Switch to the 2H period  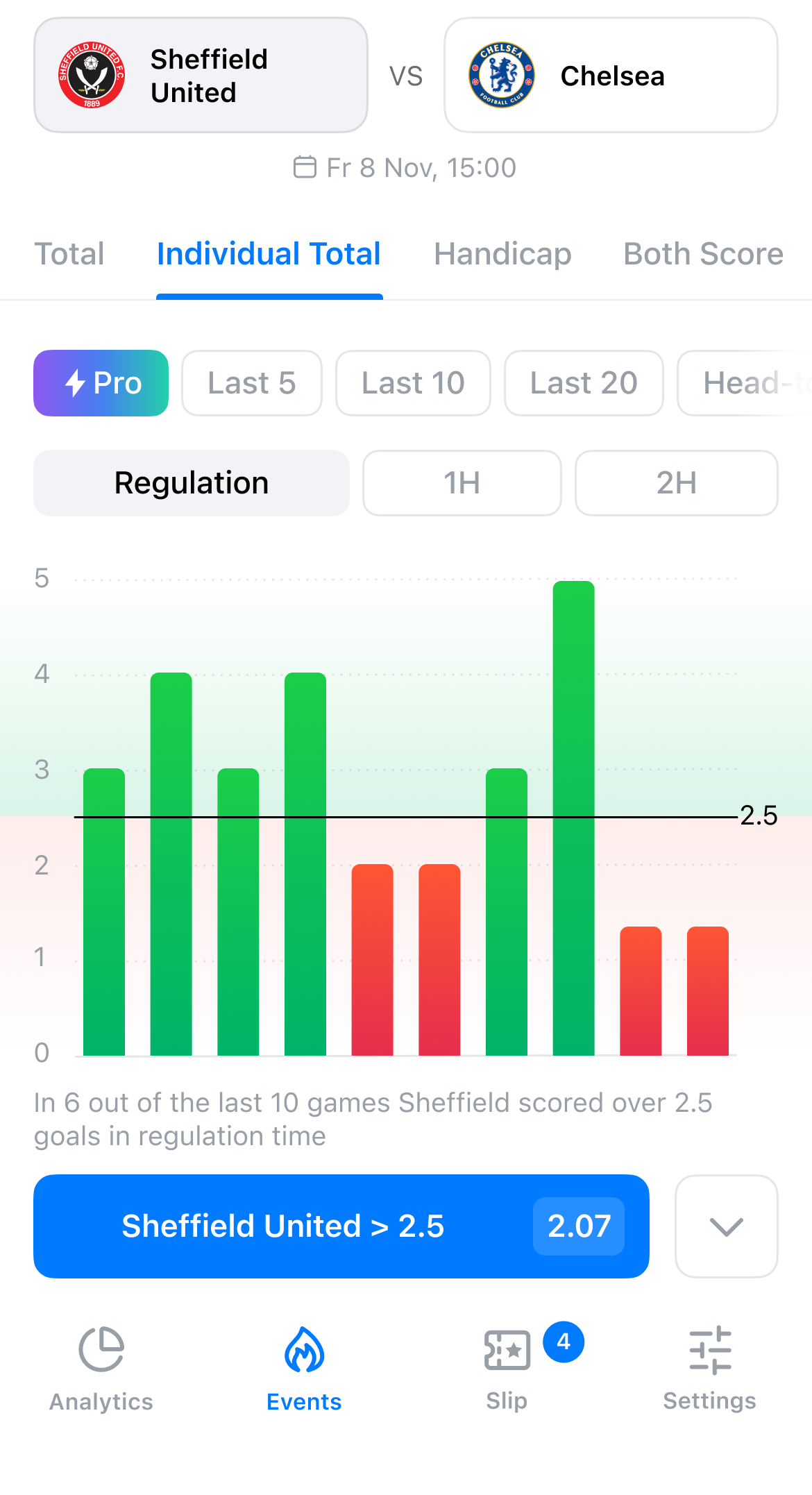pyautogui.click(x=677, y=483)
